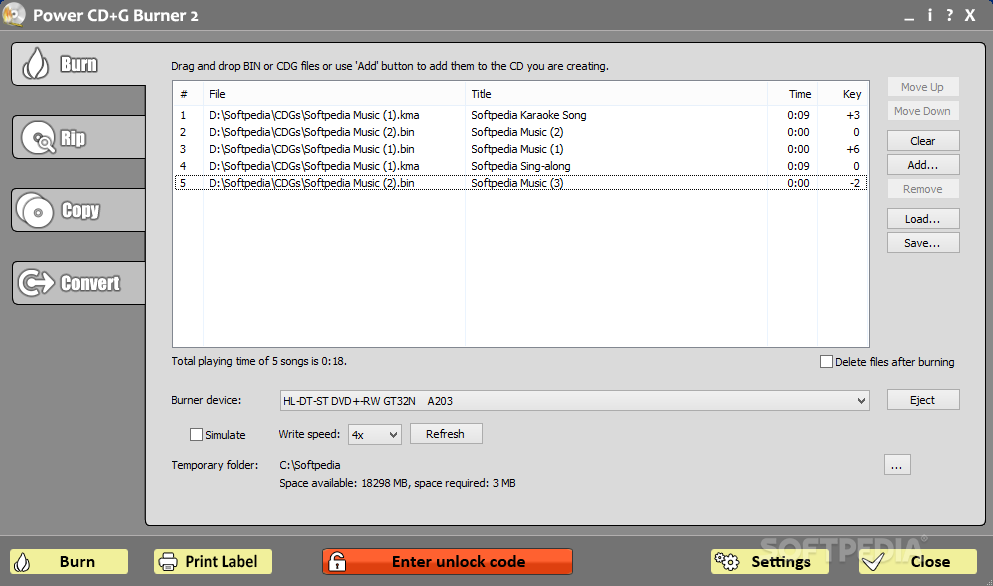Save the list with Save...
The image size is (993, 586).
(x=923, y=243)
